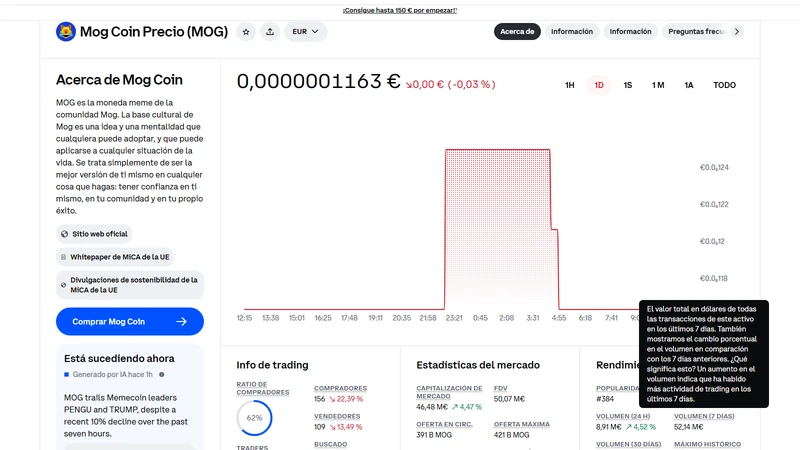
Task: Click VOLUMEN (24 H) label
Action: pyautogui.click(x=623, y=416)
